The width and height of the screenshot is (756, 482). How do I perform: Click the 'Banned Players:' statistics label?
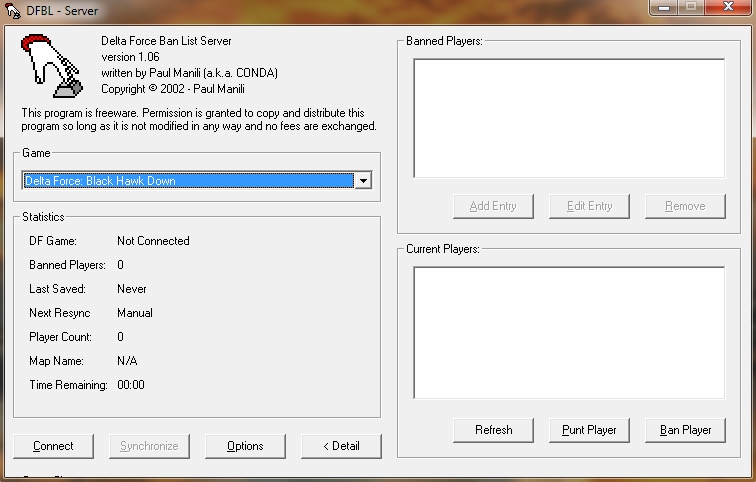tap(68, 265)
